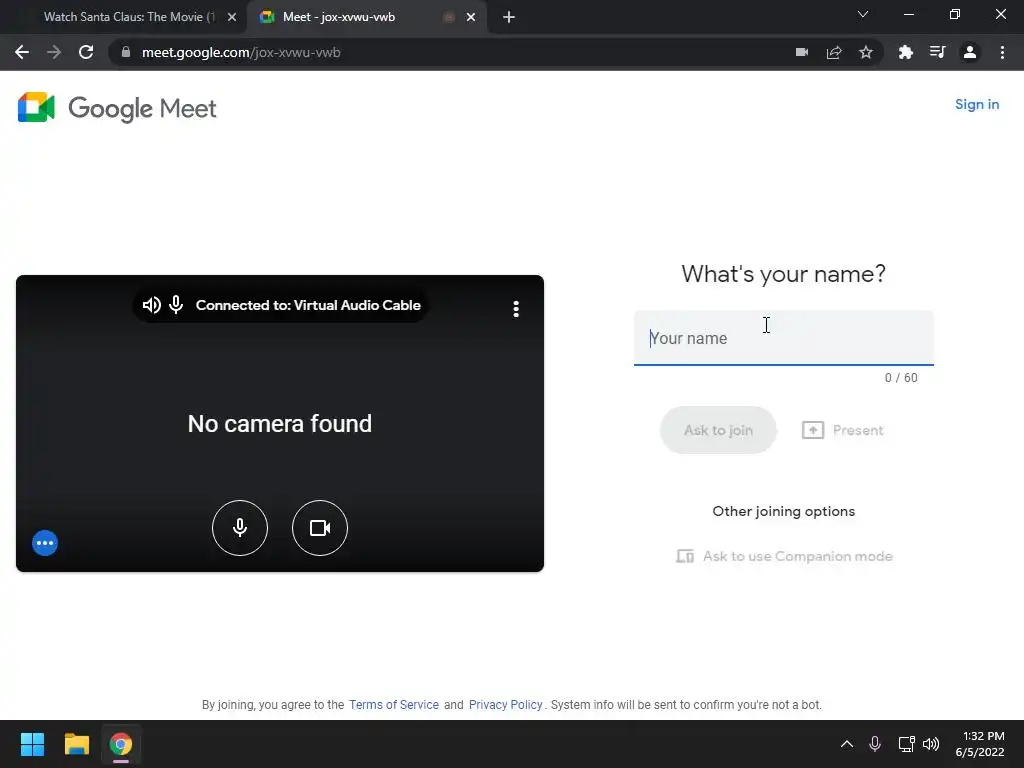Viewport: 1024px width, 768px height.
Task: Toggle the camera button in the video preview
Action: tap(319, 528)
